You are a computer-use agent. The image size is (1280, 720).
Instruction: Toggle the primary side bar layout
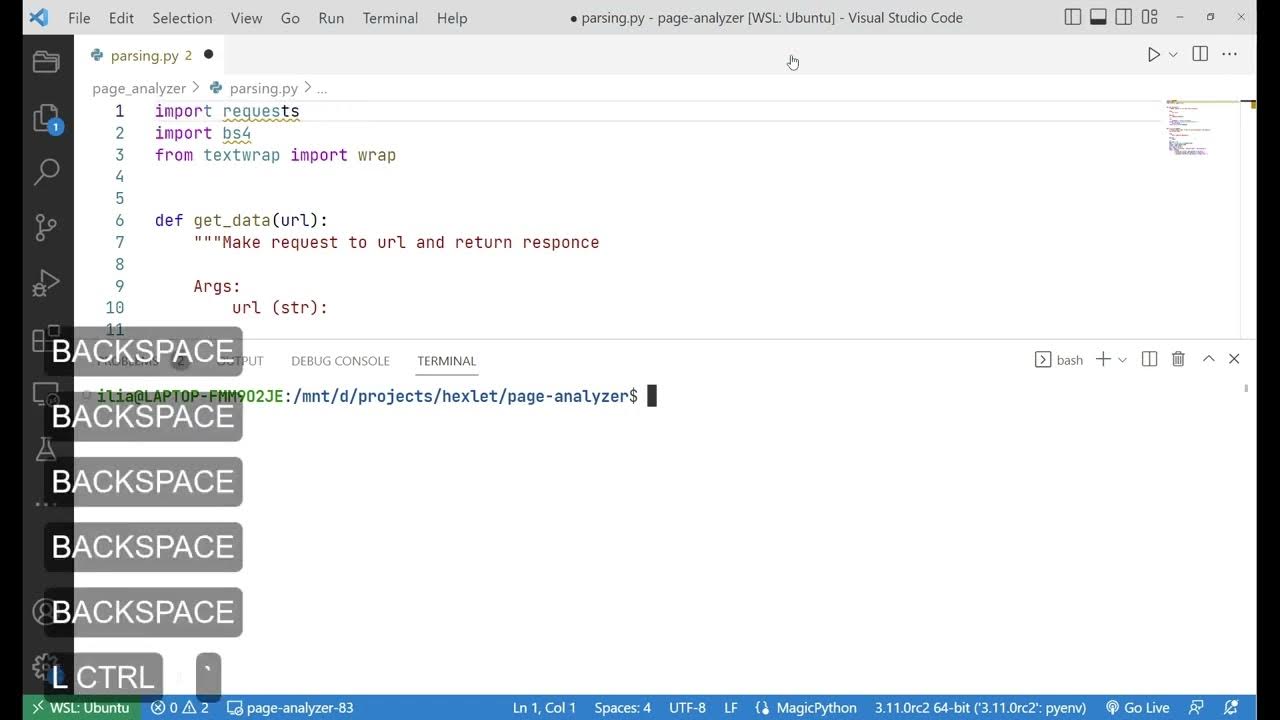tap(1073, 17)
